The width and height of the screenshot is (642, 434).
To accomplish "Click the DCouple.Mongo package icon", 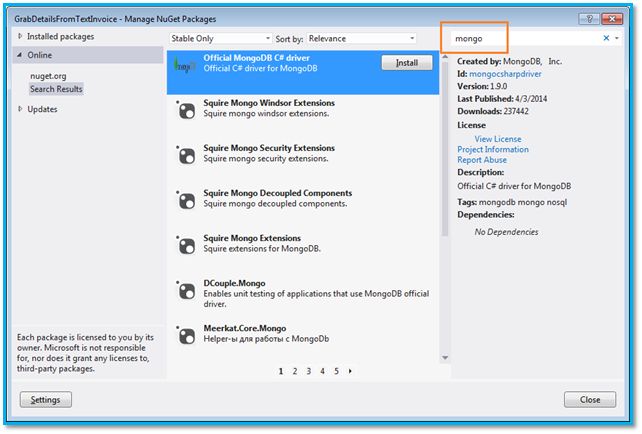I will pyautogui.click(x=186, y=291).
